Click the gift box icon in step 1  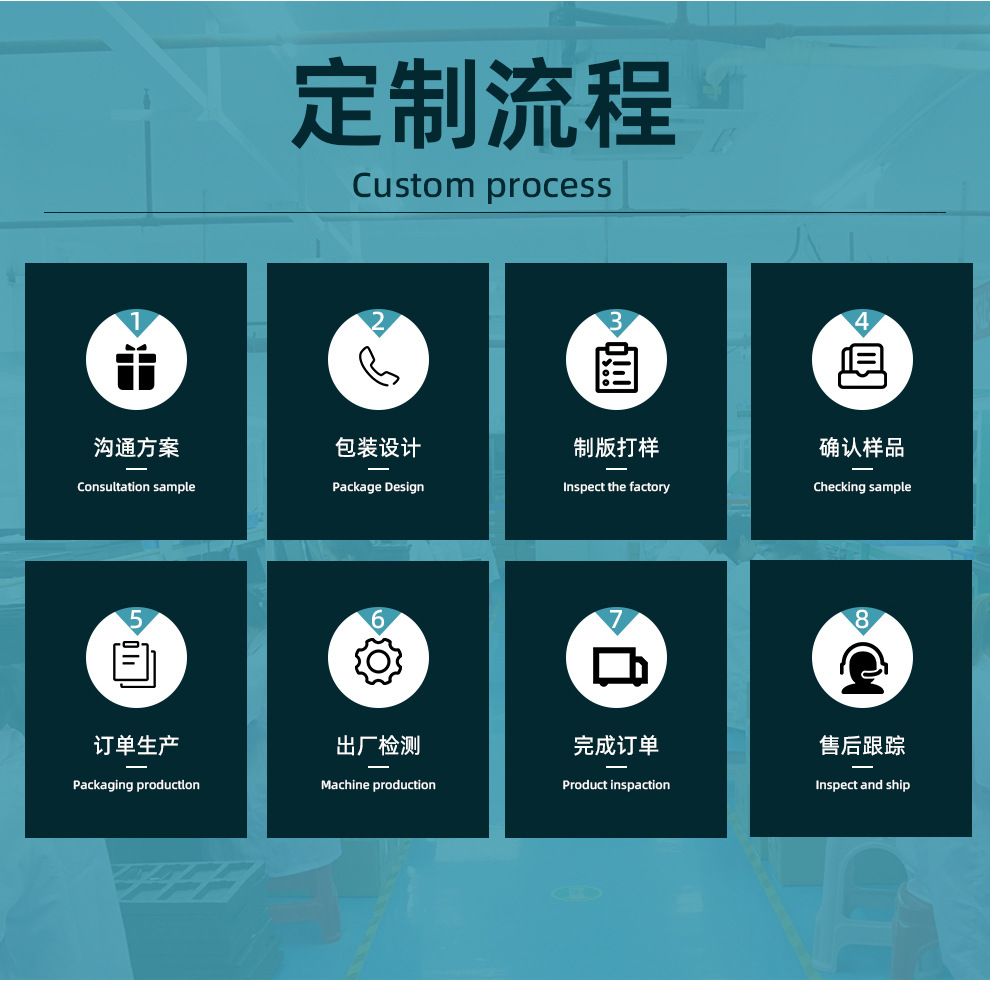(136, 367)
